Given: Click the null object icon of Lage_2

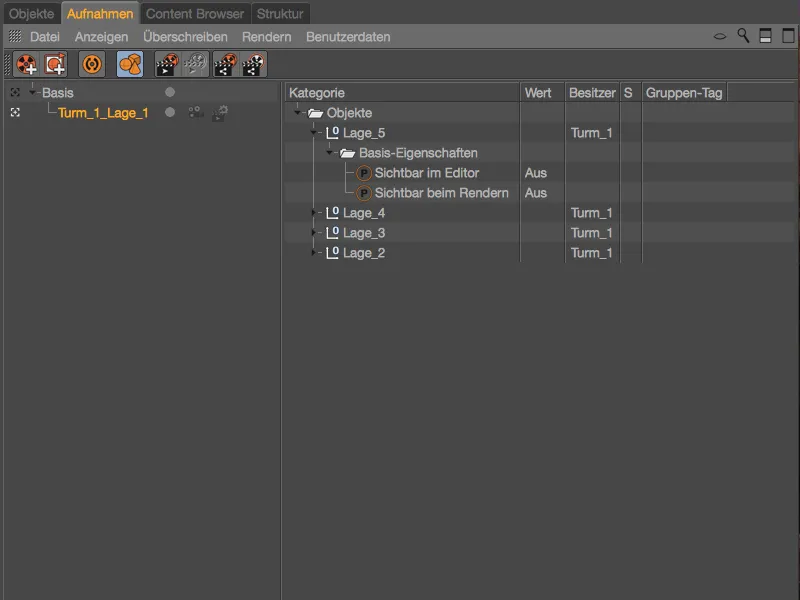Looking at the screenshot, I should pos(332,253).
